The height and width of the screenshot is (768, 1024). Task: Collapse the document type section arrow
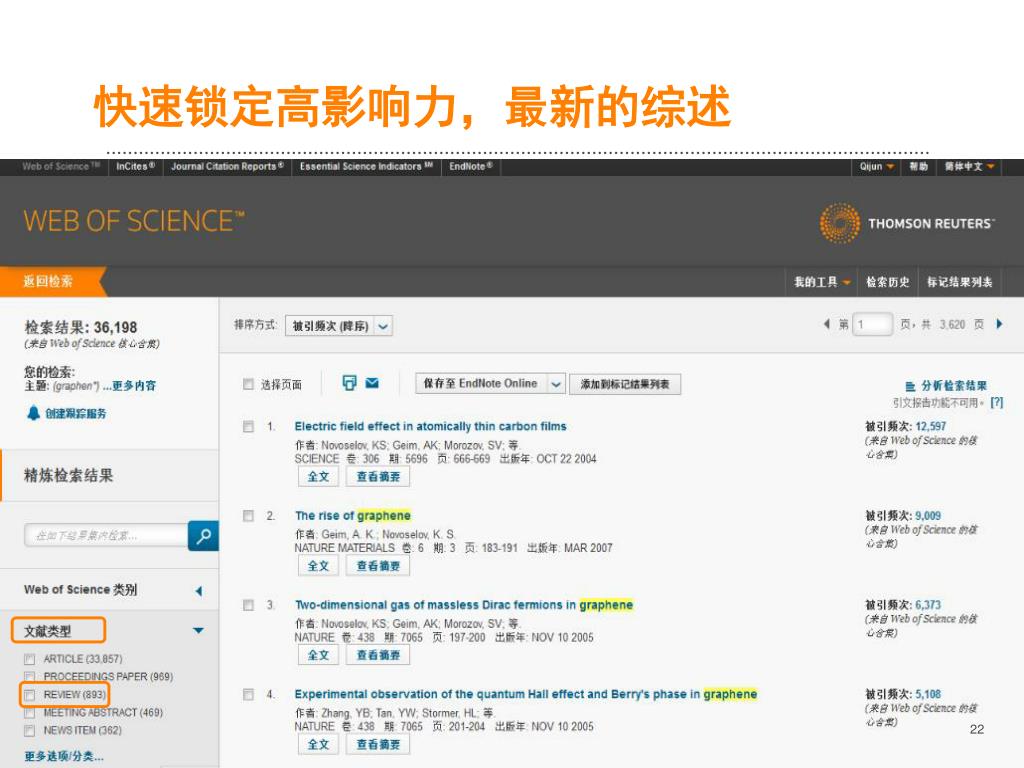(x=199, y=630)
